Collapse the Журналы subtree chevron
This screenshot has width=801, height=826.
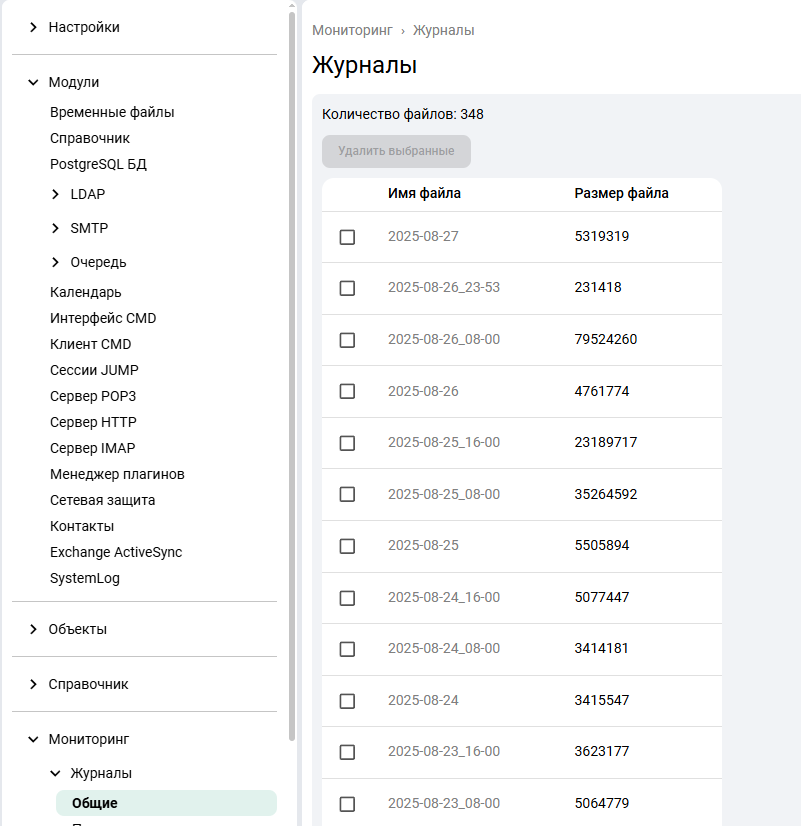(x=55, y=773)
